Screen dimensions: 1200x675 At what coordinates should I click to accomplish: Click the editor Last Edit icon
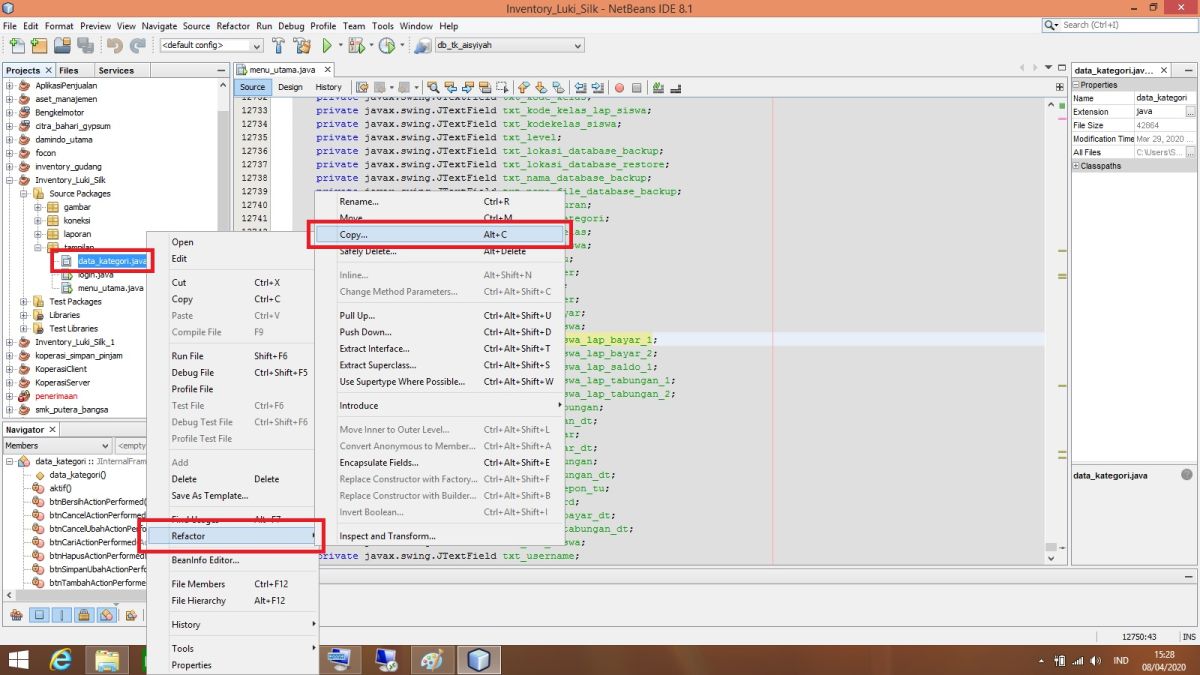click(x=362, y=87)
